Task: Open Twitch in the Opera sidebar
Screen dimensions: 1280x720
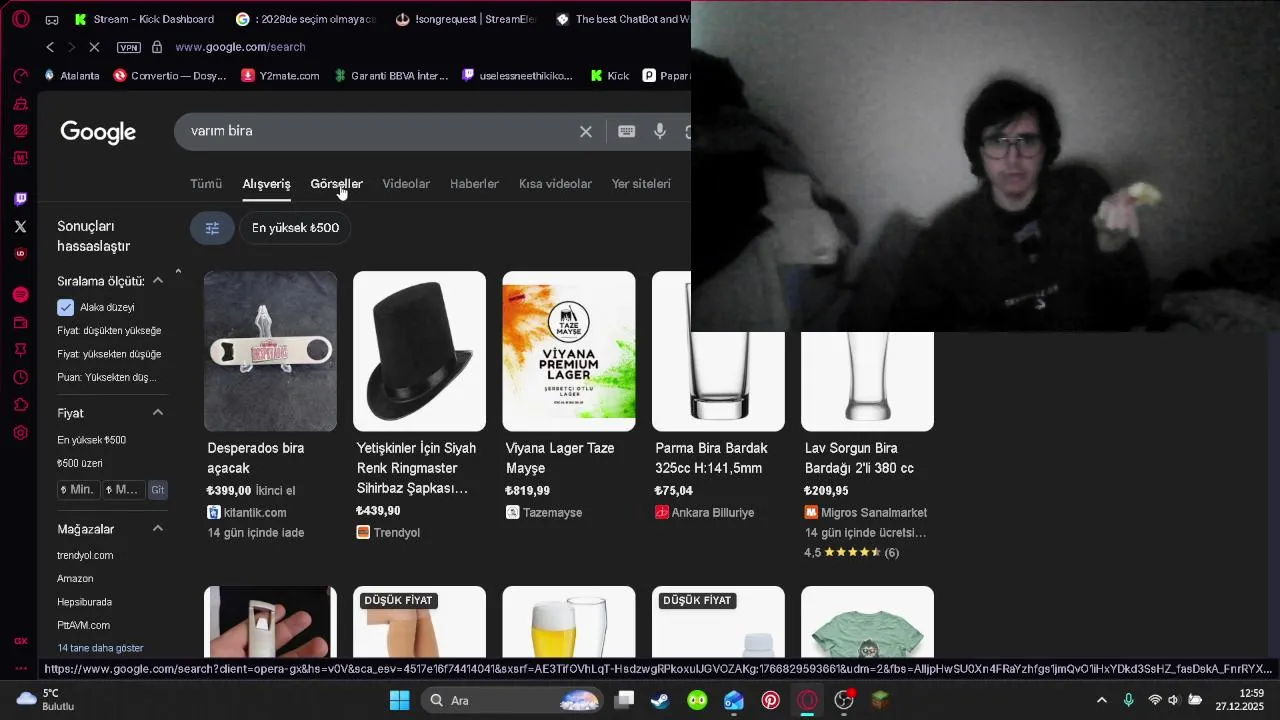Action: pos(20,199)
